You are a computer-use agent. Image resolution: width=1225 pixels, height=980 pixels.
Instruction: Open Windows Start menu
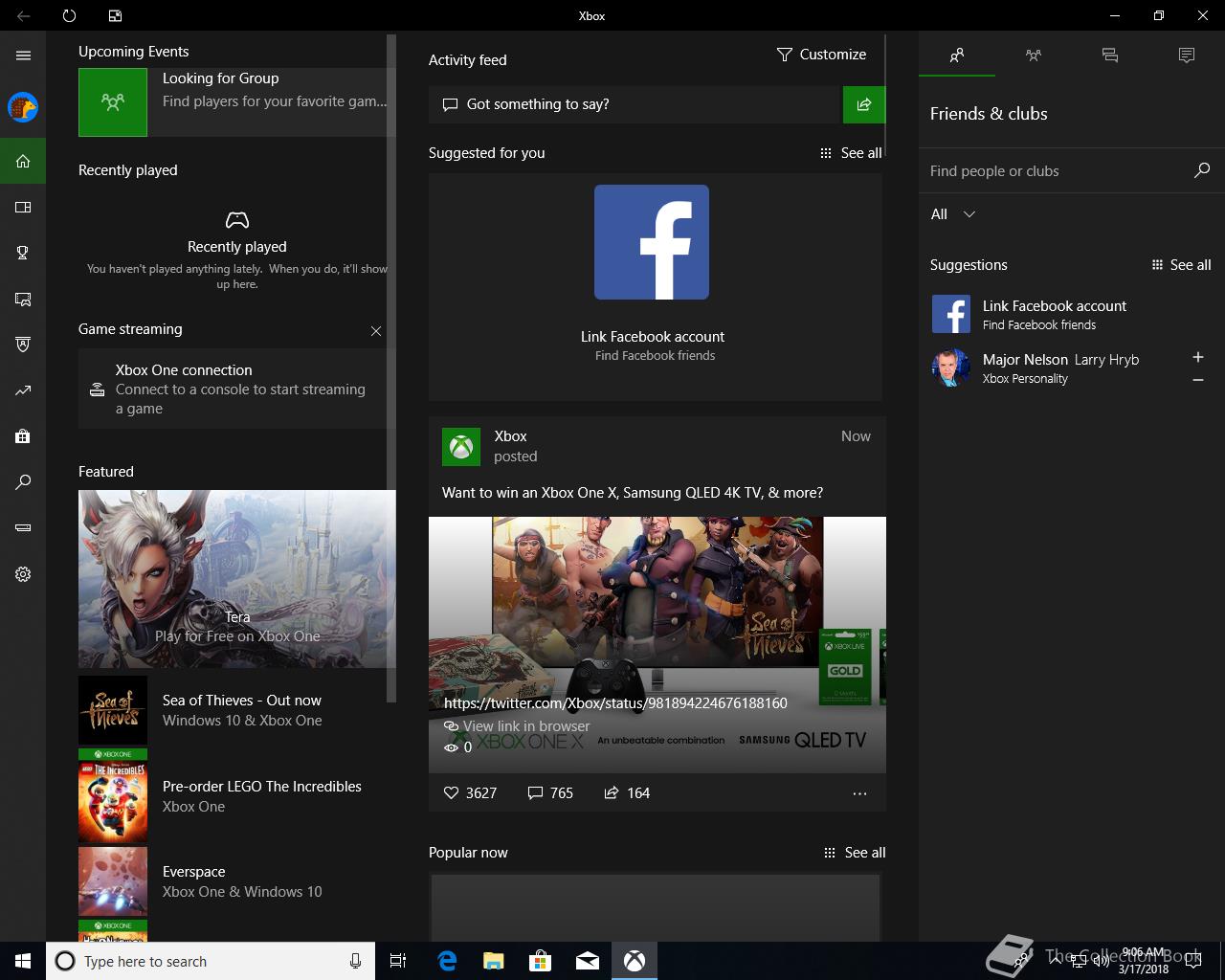pos(23,961)
